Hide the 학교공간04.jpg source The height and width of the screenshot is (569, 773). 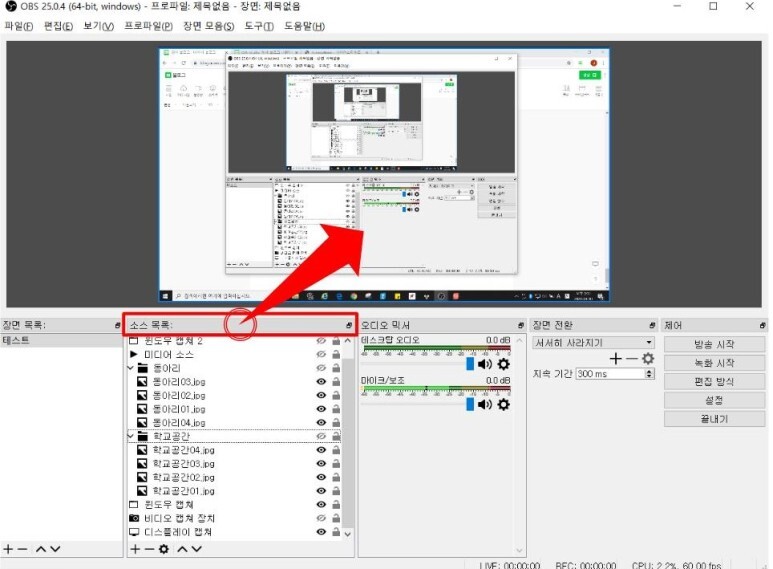click(321, 450)
